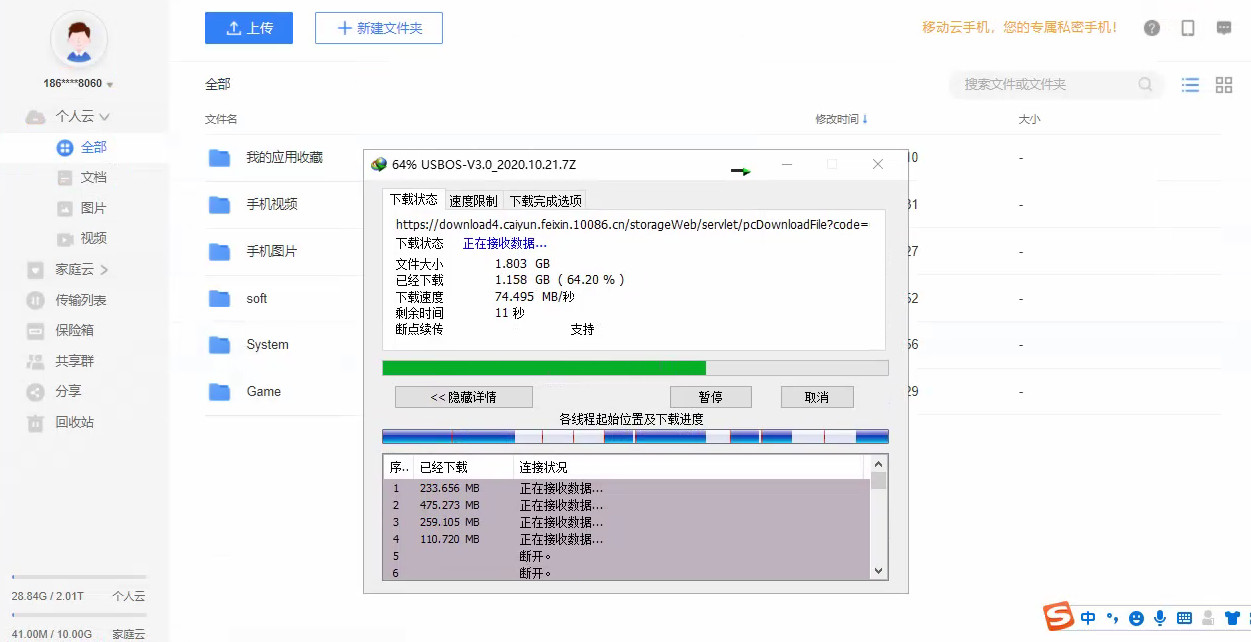Click the download URL text
Image resolution: width=1251 pixels, height=642 pixels.
[x=632, y=225]
